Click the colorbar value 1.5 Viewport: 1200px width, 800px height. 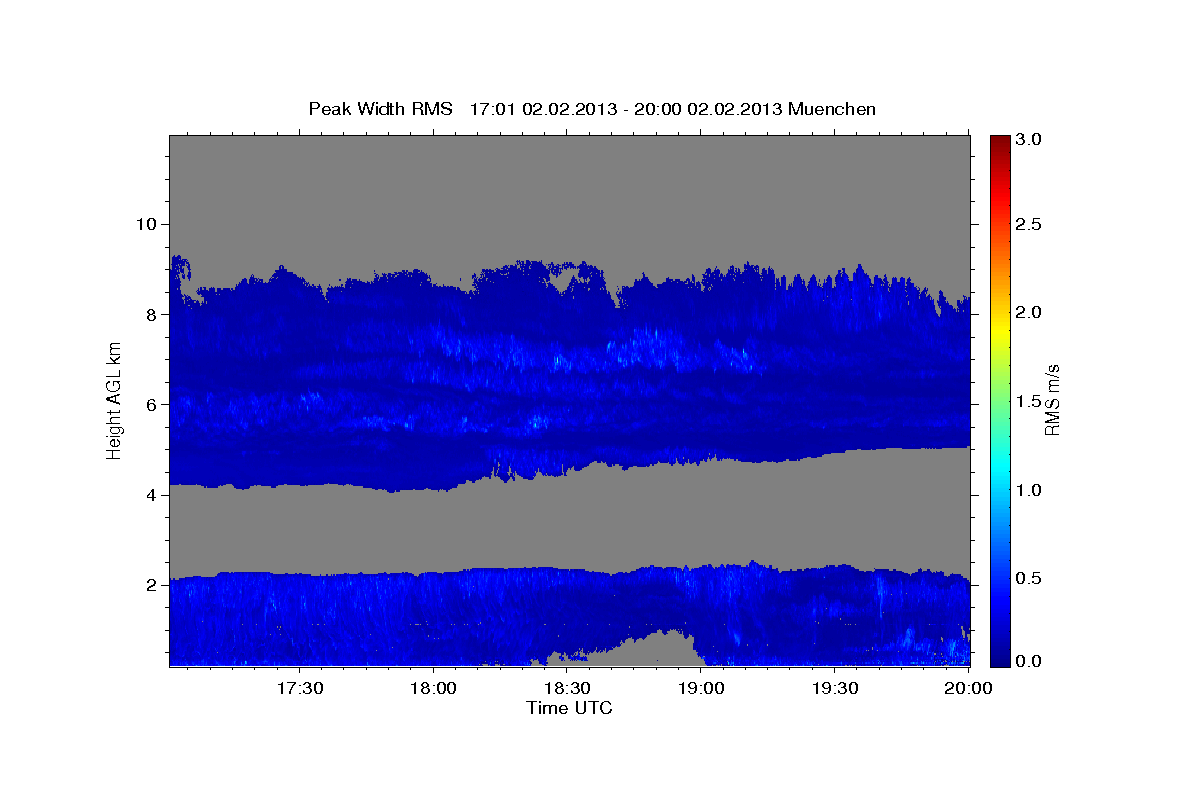[x=1028, y=401]
